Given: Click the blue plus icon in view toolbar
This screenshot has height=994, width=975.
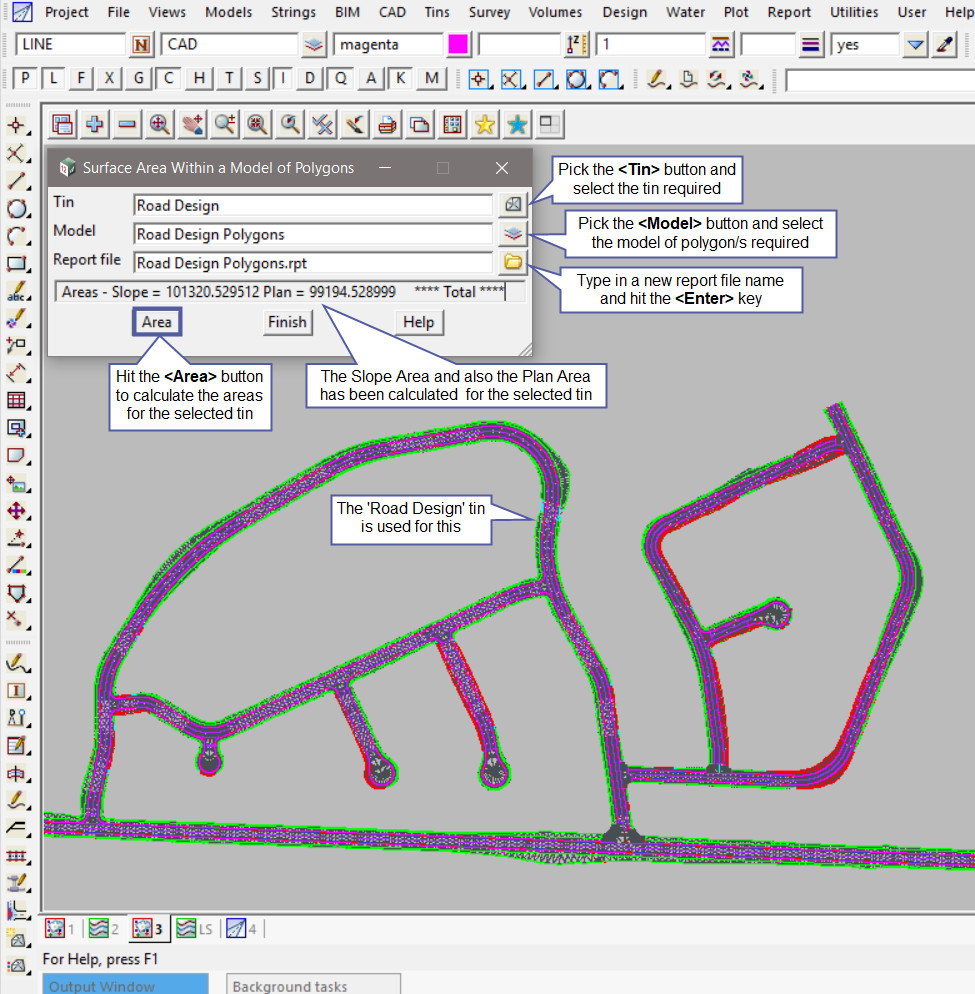Looking at the screenshot, I should pos(95,124).
